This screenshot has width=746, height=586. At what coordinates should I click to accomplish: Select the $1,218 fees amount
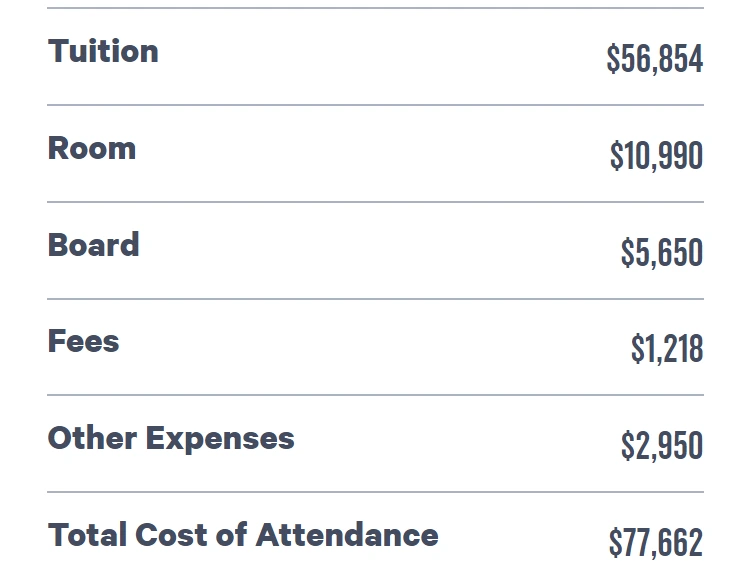click(666, 349)
